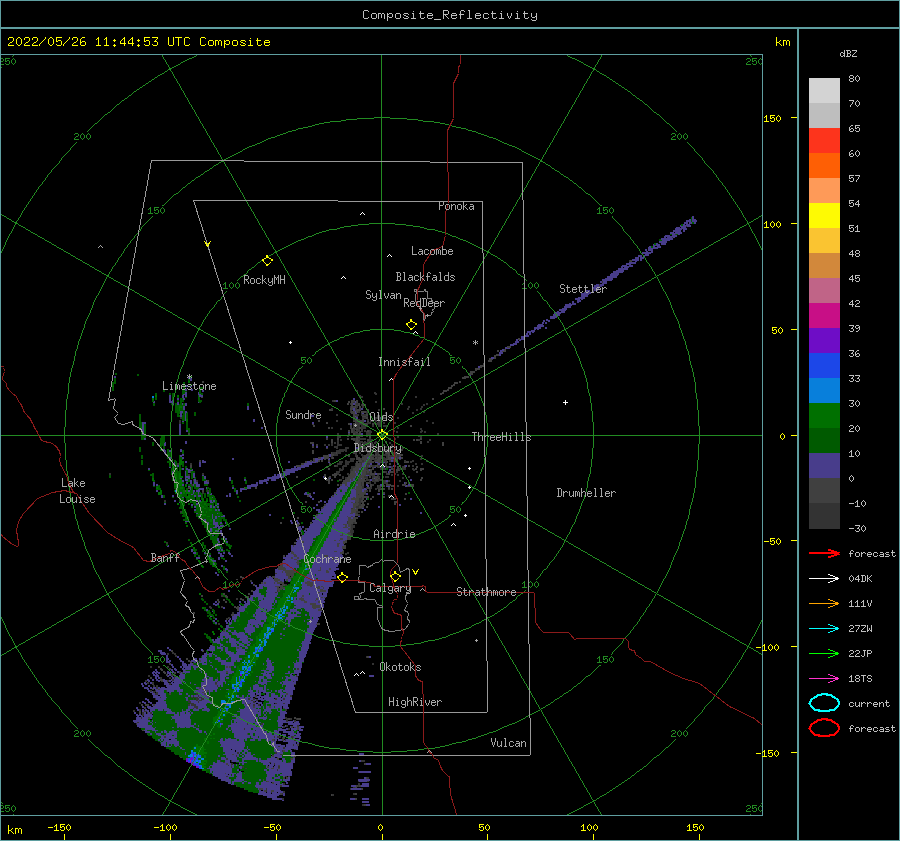Click the Calgary city label
The width and height of the screenshot is (900, 841).
pyautogui.click(x=390, y=588)
